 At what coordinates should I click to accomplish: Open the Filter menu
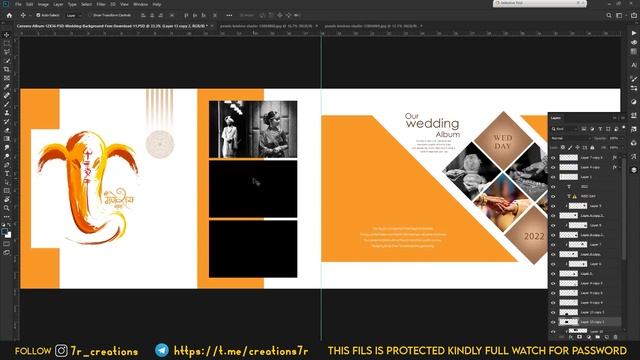[101, 4]
